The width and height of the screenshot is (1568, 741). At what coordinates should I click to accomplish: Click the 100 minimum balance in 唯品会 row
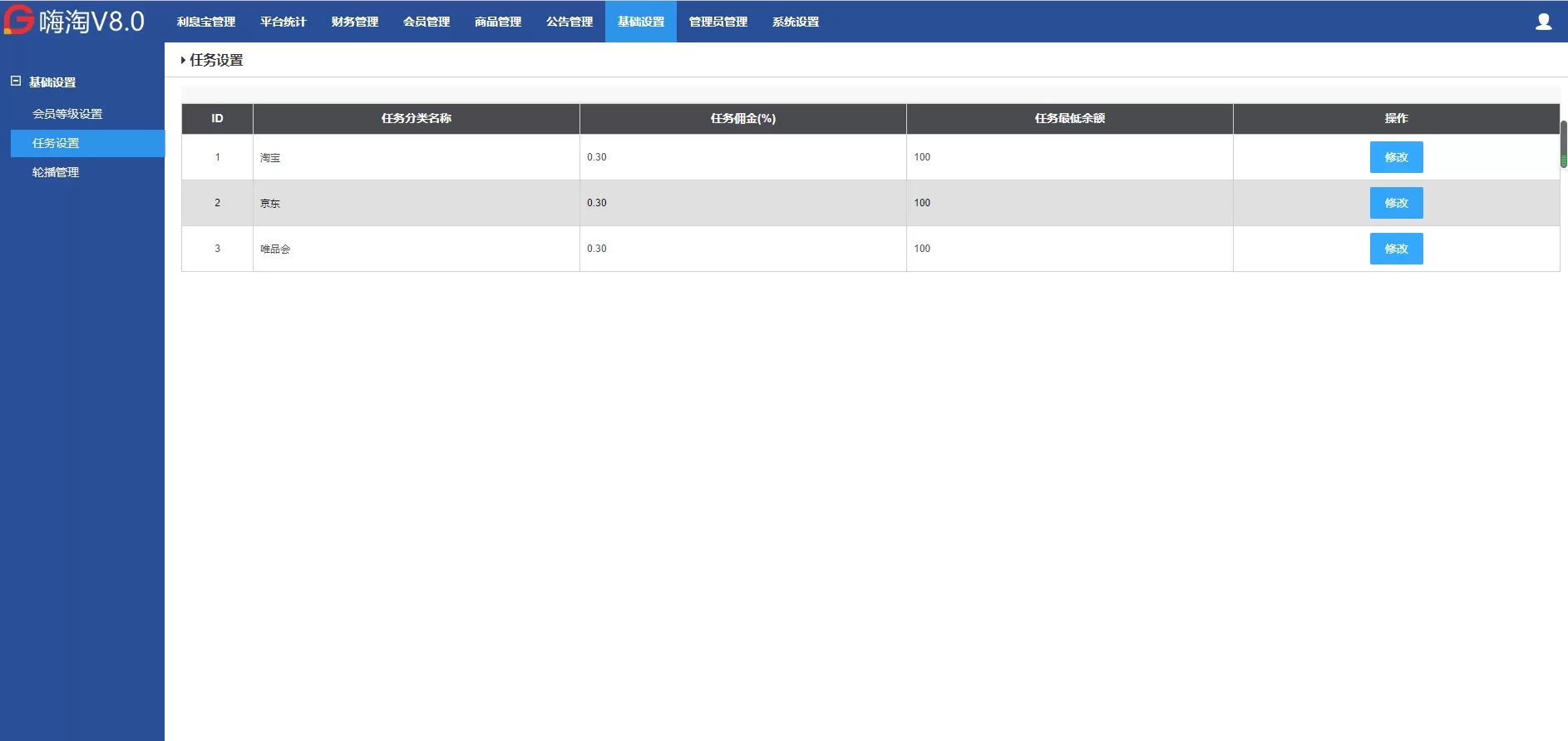click(x=922, y=249)
